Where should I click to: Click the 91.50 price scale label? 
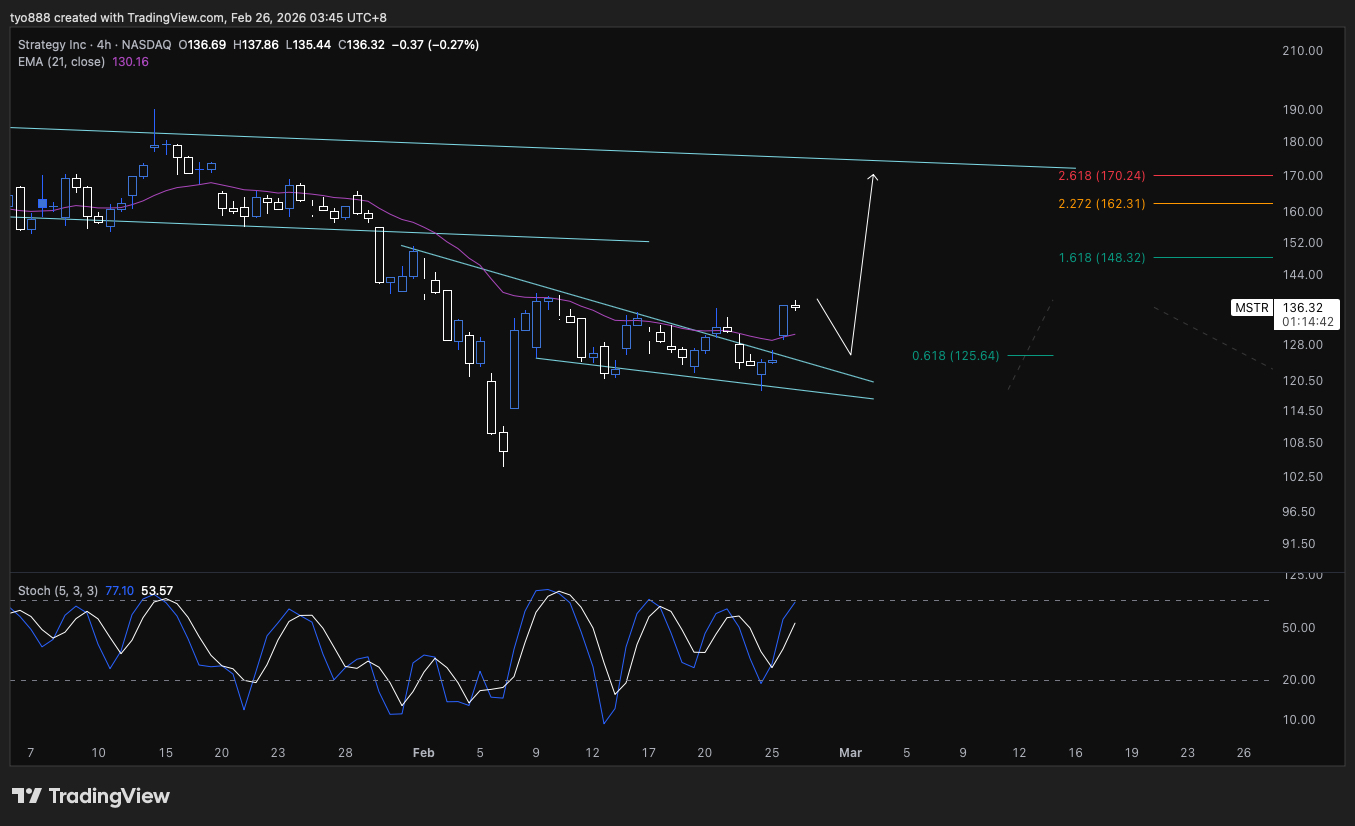click(1304, 544)
